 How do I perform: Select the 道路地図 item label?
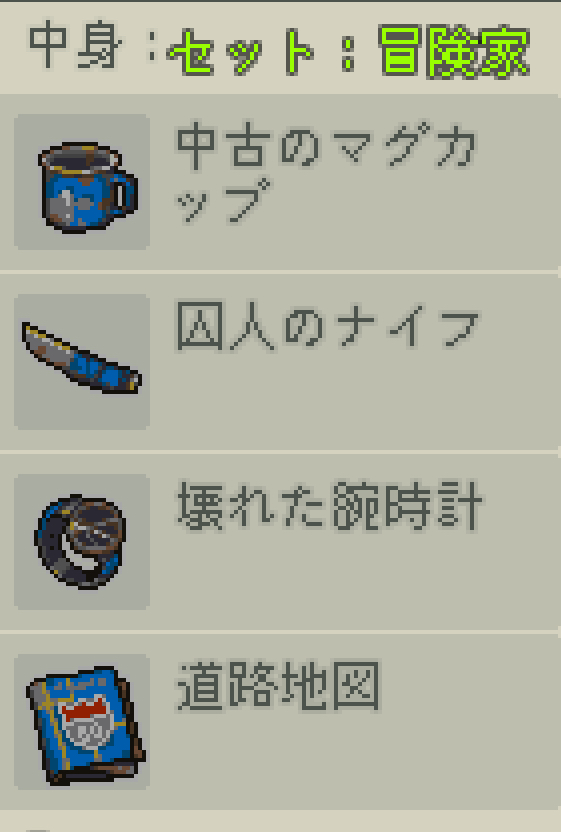click(278, 686)
